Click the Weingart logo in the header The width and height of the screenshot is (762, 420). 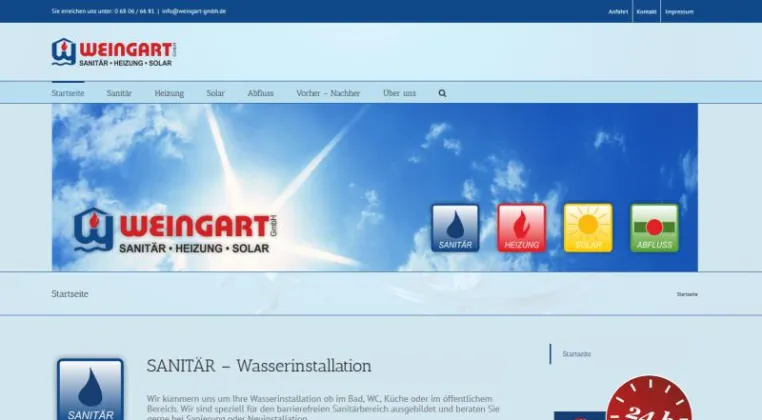(x=114, y=52)
